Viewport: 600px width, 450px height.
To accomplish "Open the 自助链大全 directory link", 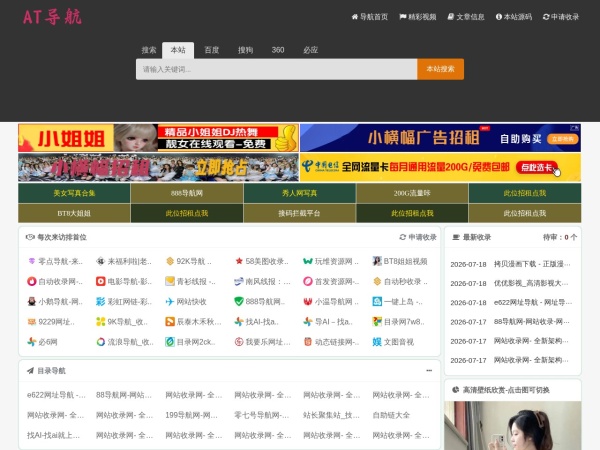I will pos(391,415).
